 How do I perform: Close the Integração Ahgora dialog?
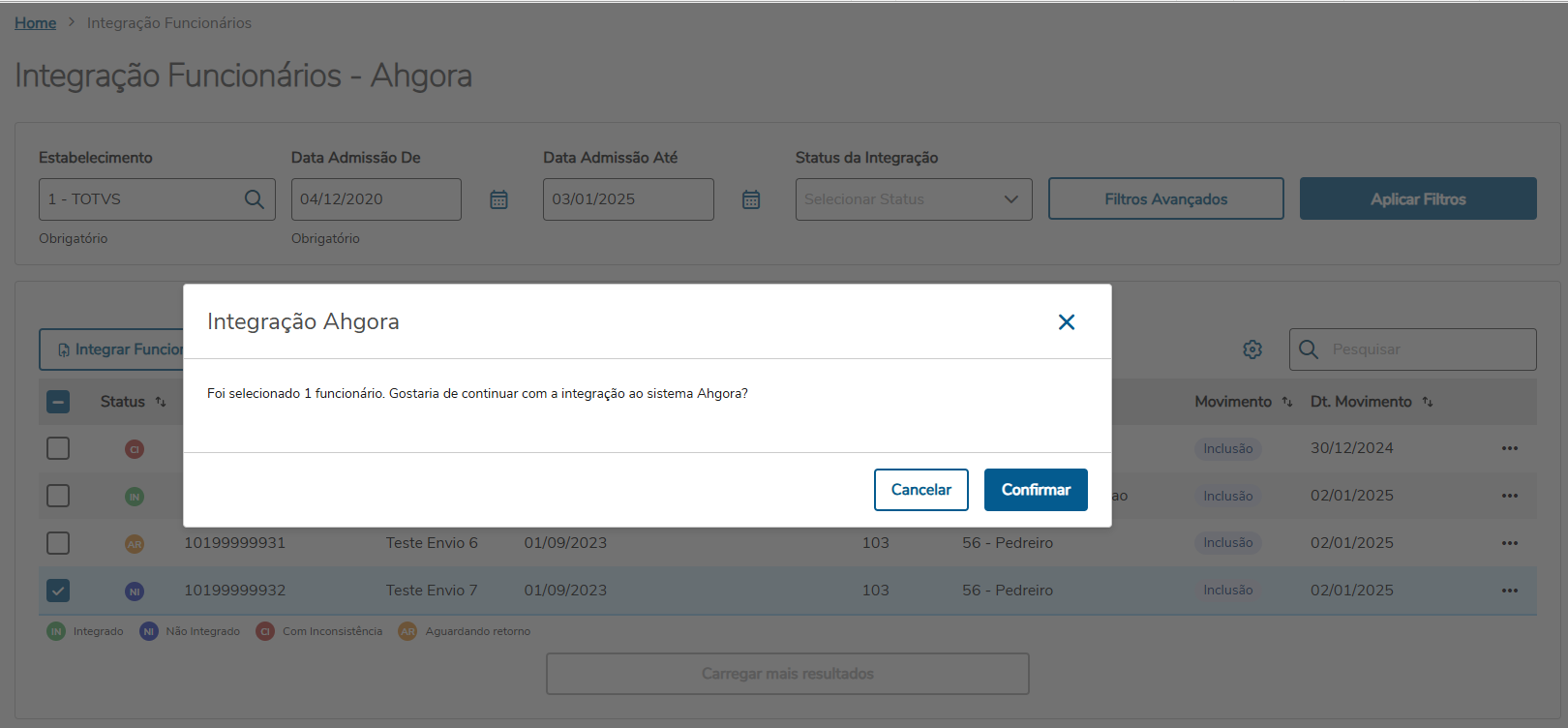coord(1067,322)
